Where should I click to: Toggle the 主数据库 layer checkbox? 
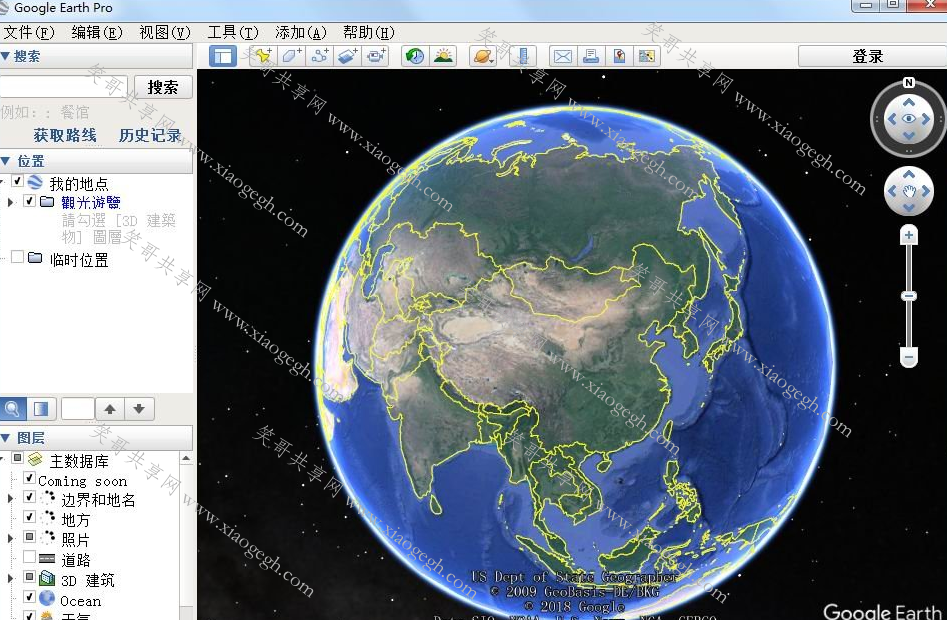[x=18, y=458]
